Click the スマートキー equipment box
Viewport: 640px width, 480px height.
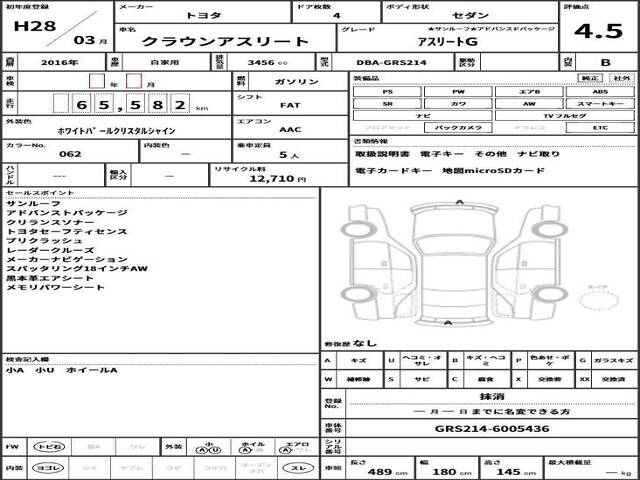[599, 103]
